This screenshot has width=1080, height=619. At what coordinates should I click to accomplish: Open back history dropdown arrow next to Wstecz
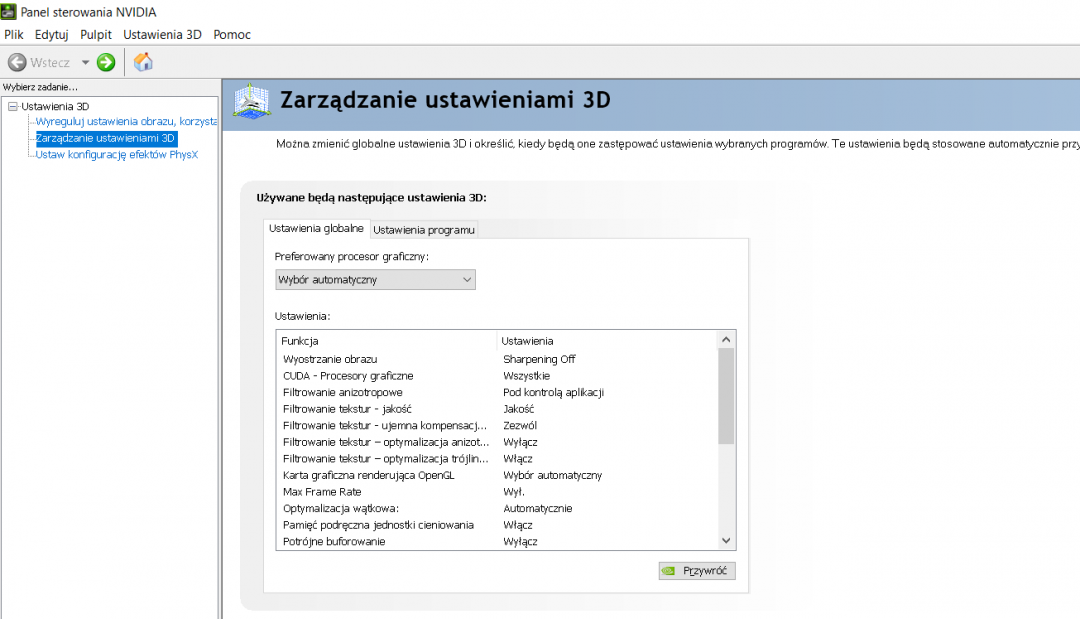tap(85, 62)
